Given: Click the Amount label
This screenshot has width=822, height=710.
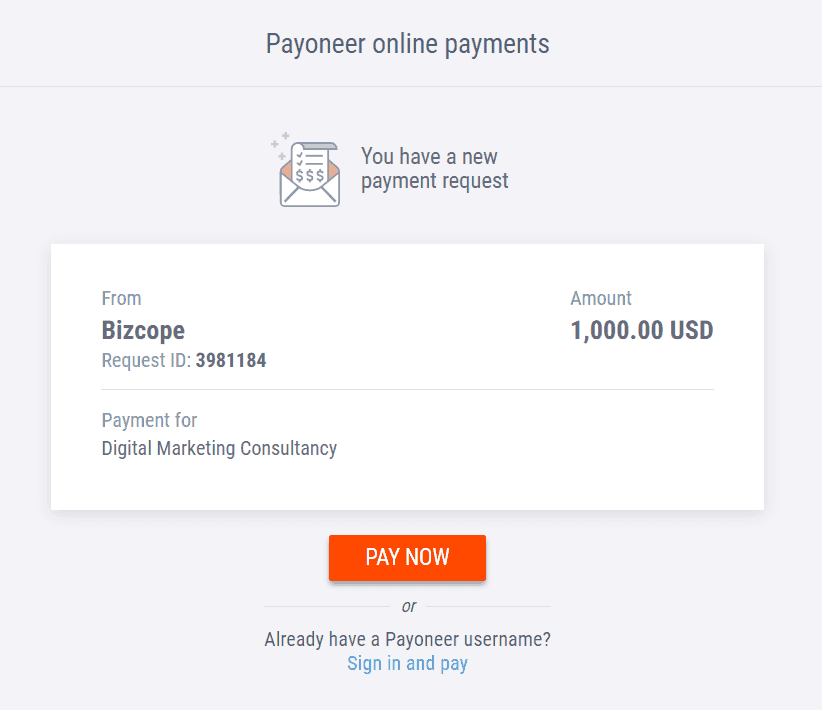Looking at the screenshot, I should (x=601, y=298).
